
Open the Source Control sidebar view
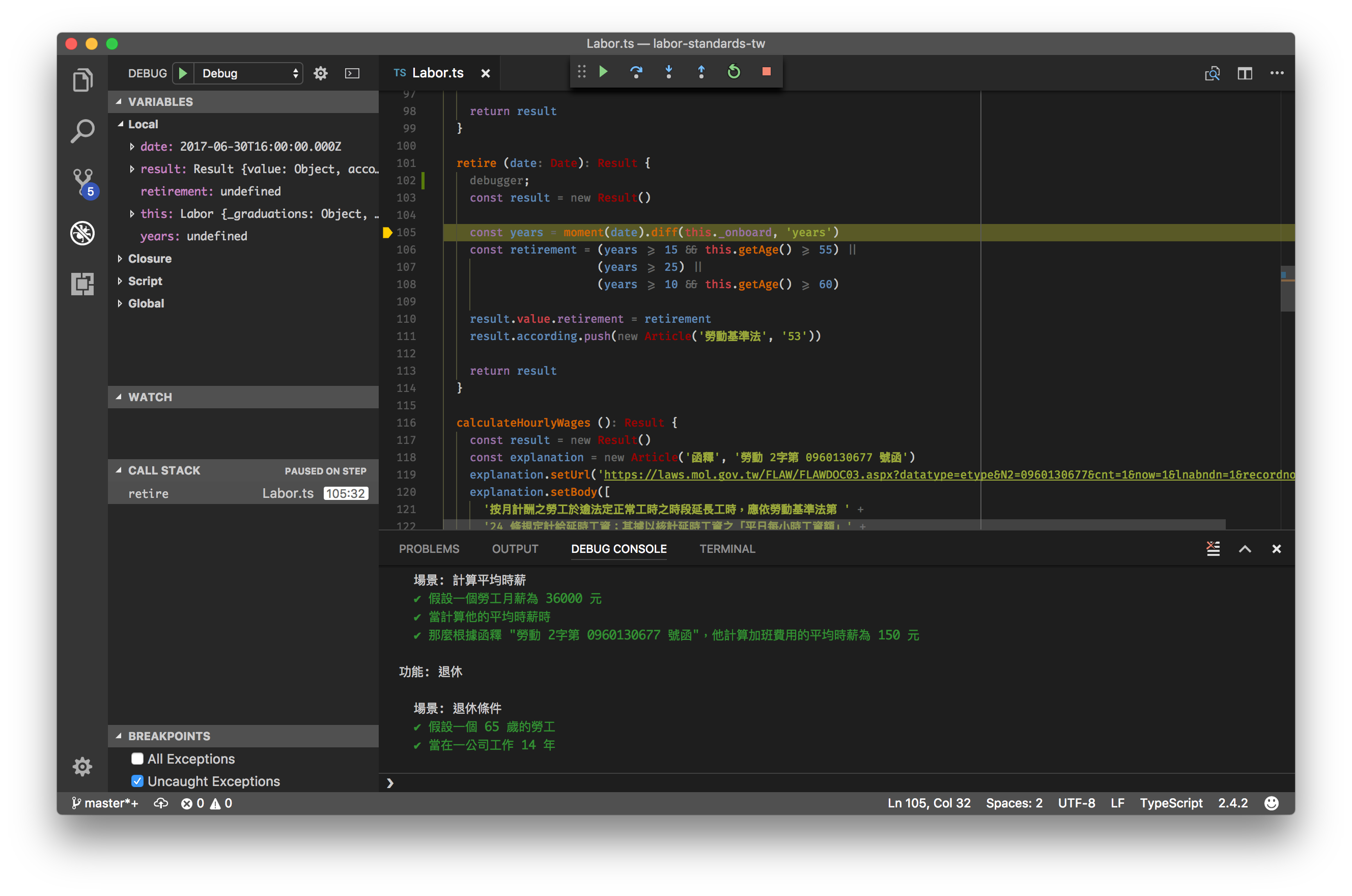pyautogui.click(x=83, y=182)
